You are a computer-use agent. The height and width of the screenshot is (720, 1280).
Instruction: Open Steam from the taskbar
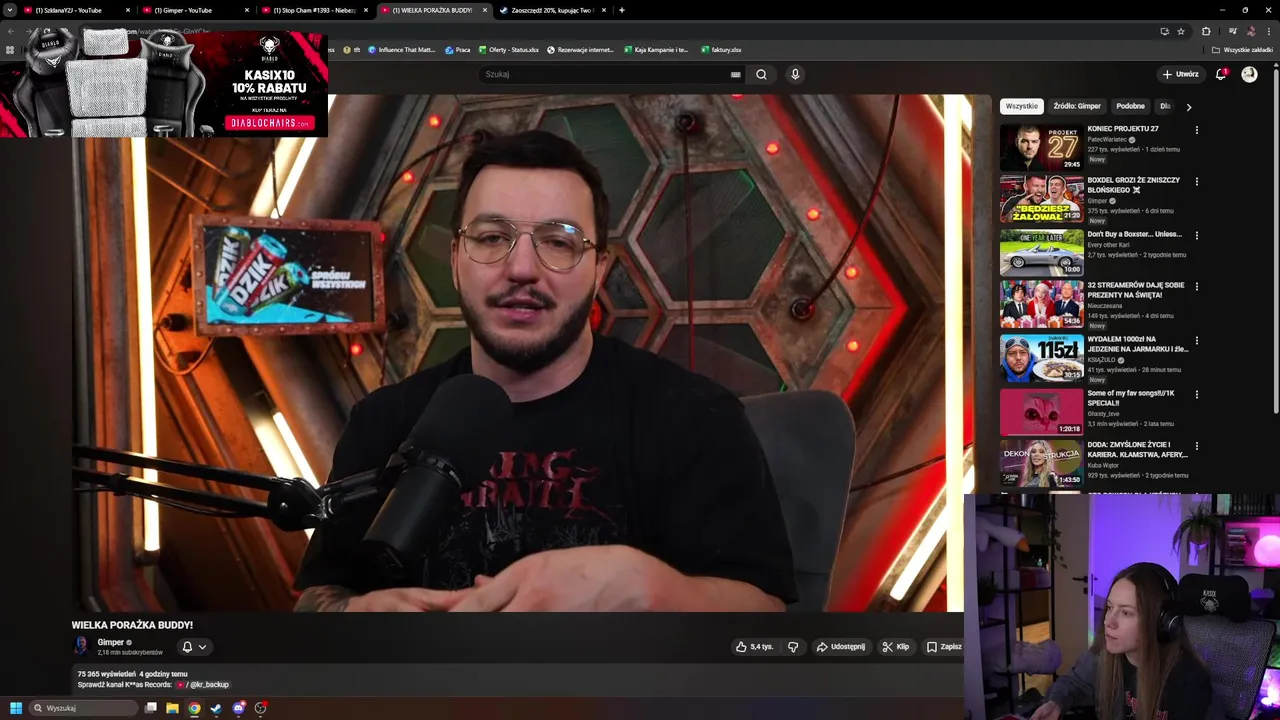(x=216, y=708)
